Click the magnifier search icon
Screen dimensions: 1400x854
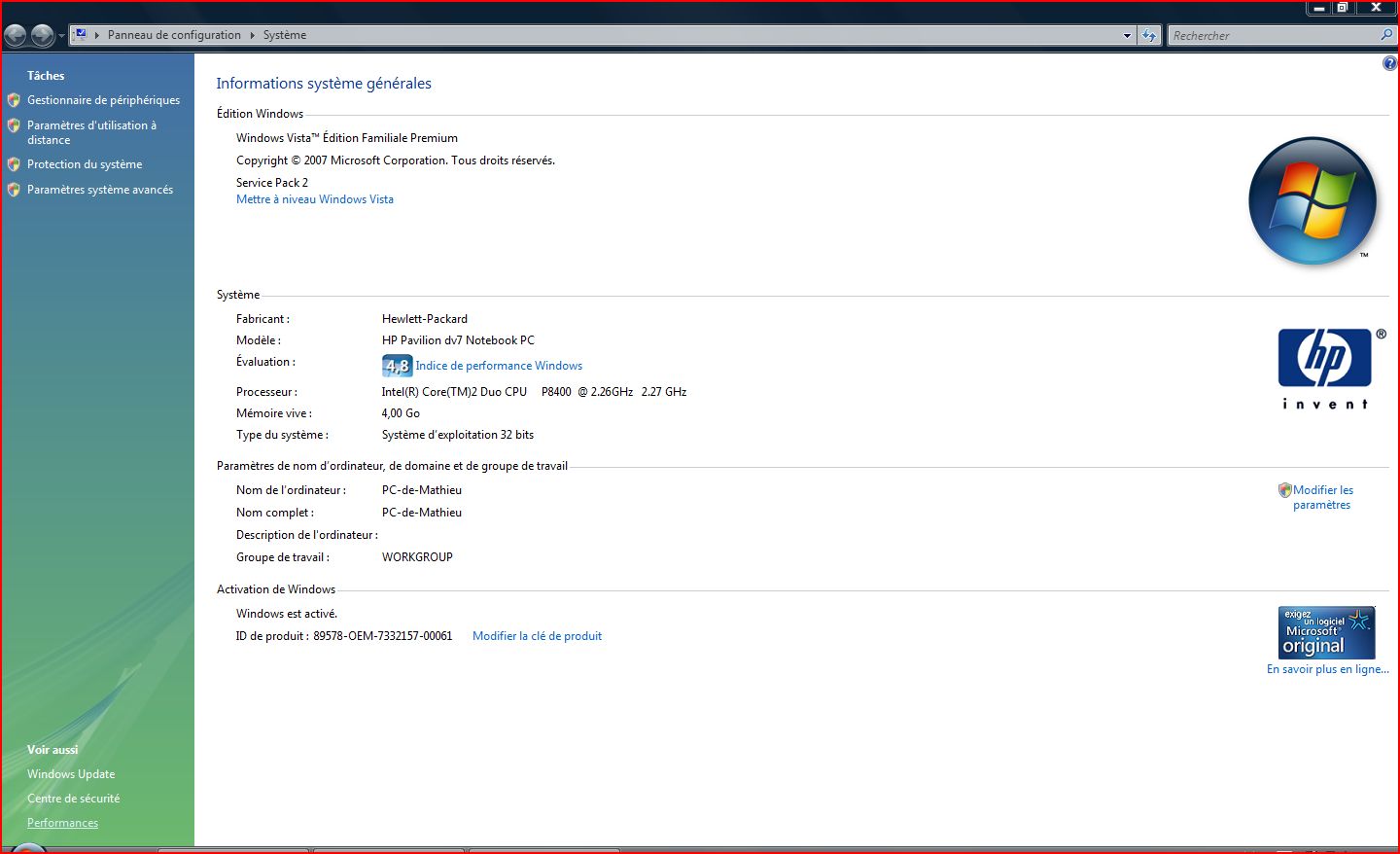point(1386,35)
